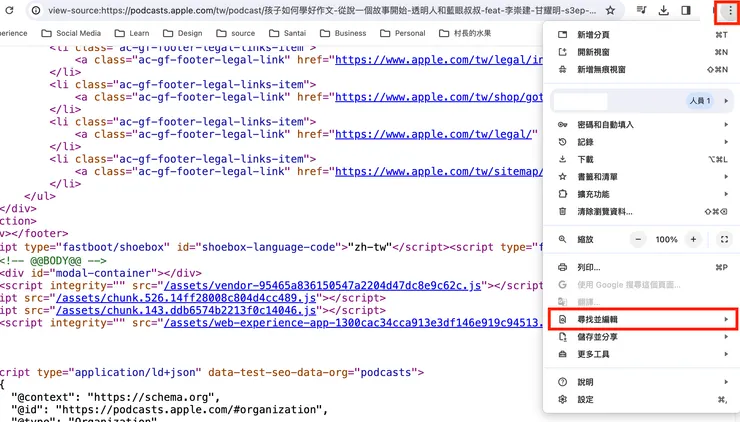Click the three-dot Chrome menu button
The height and width of the screenshot is (422, 740).
pyautogui.click(x=730, y=10)
